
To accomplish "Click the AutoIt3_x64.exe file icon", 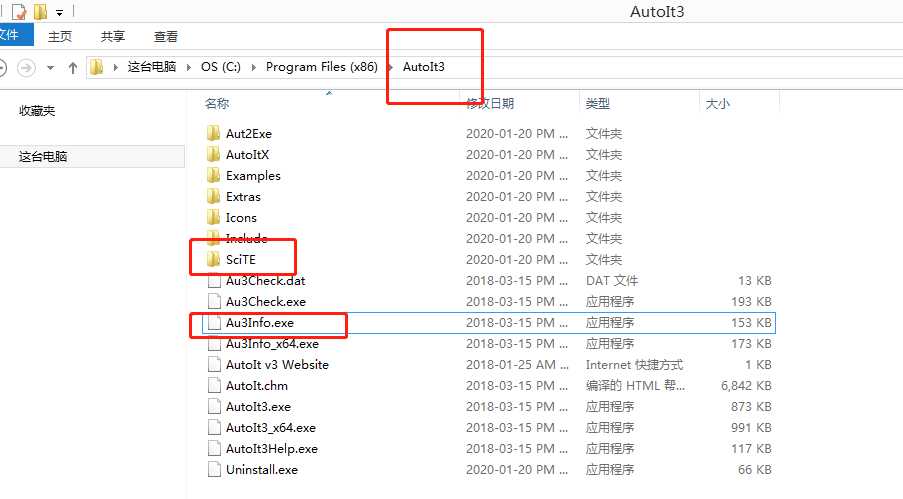I will click(x=214, y=428).
